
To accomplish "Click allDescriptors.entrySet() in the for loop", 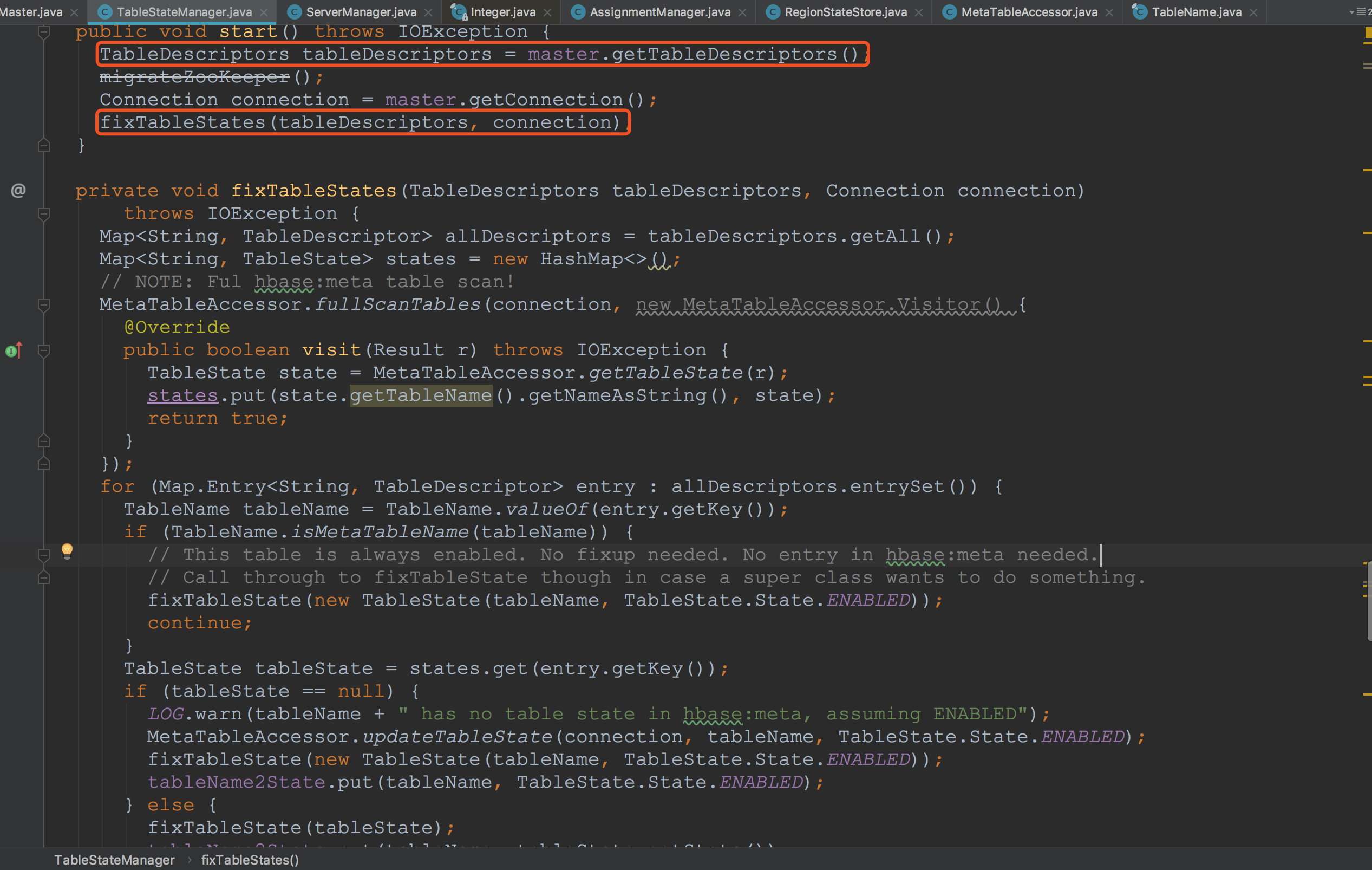I will [x=824, y=486].
